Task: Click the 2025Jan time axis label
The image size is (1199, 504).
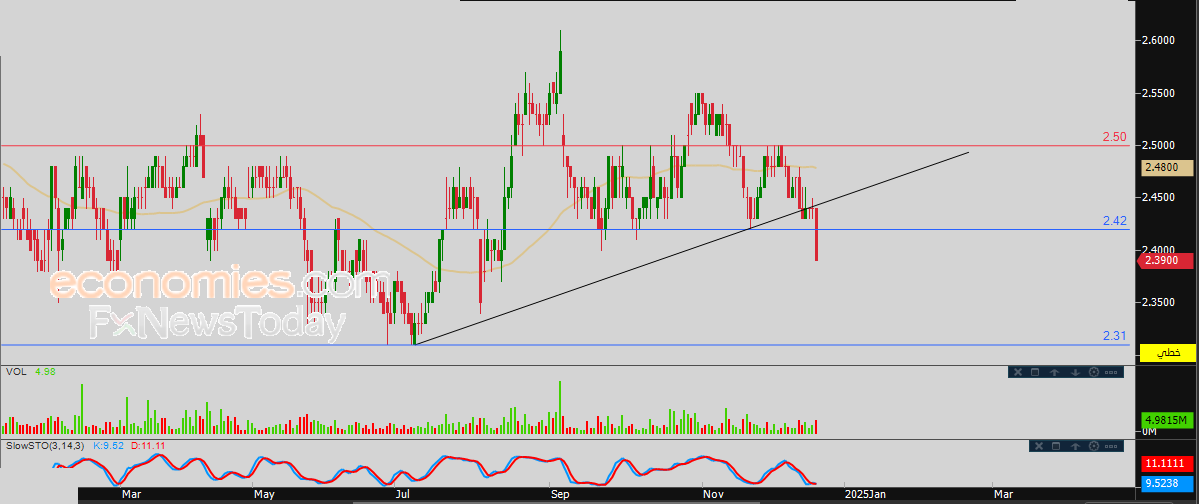Action: coord(865,495)
